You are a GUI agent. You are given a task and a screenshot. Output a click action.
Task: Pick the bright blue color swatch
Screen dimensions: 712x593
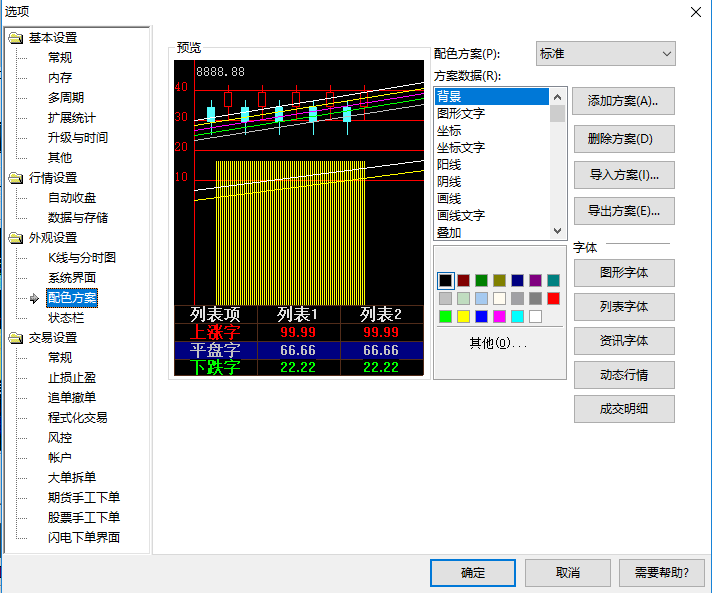point(481,316)
